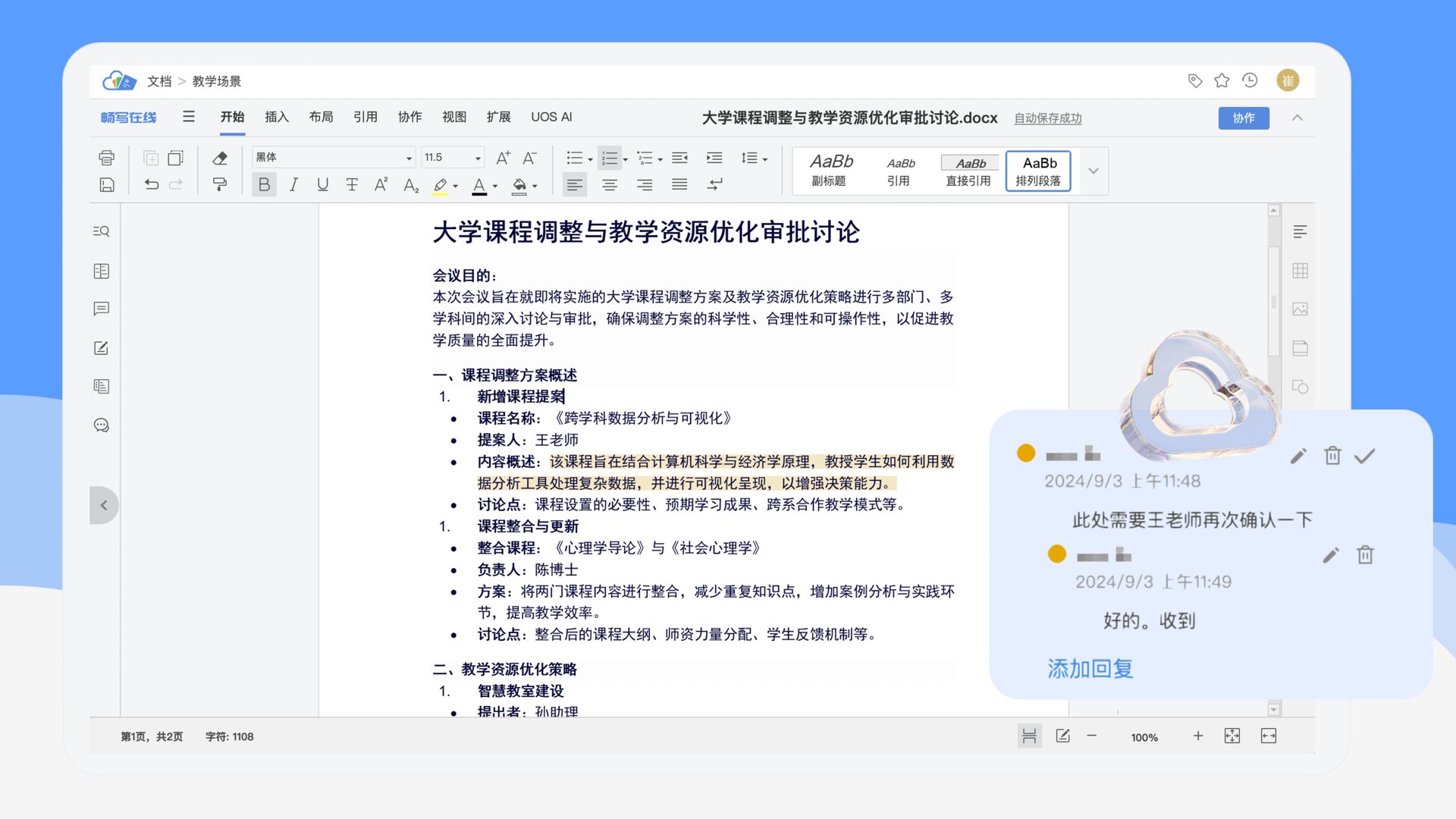Delete the 11:48 comment with trash icon

tap(1332, 456)
